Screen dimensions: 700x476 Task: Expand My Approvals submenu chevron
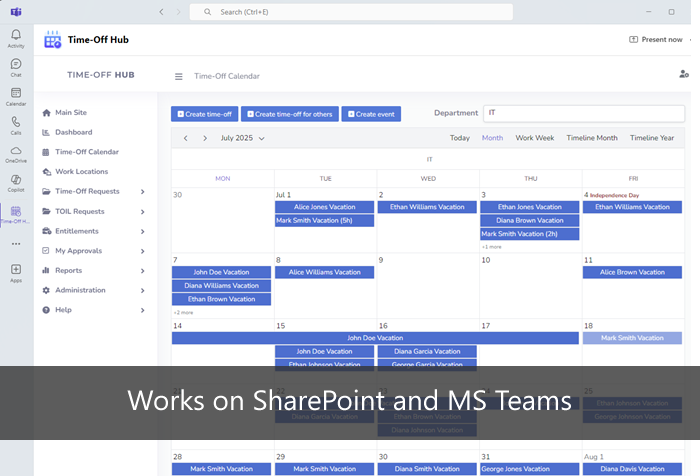pos(142,251)
